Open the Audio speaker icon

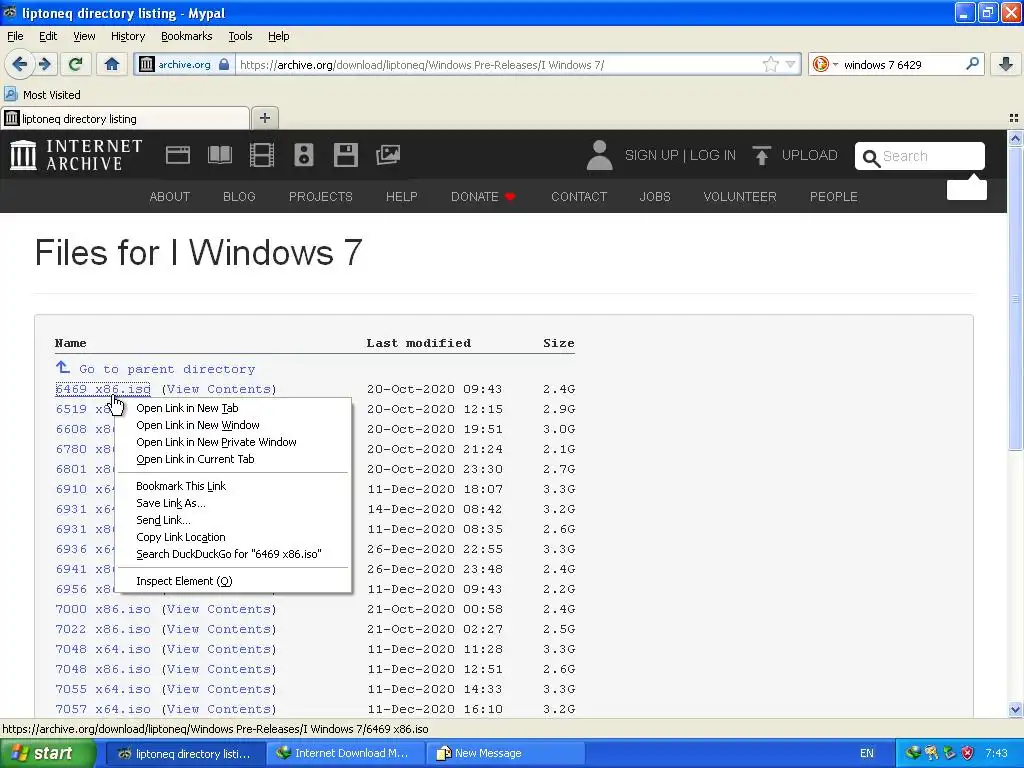[x=304, y=155]
